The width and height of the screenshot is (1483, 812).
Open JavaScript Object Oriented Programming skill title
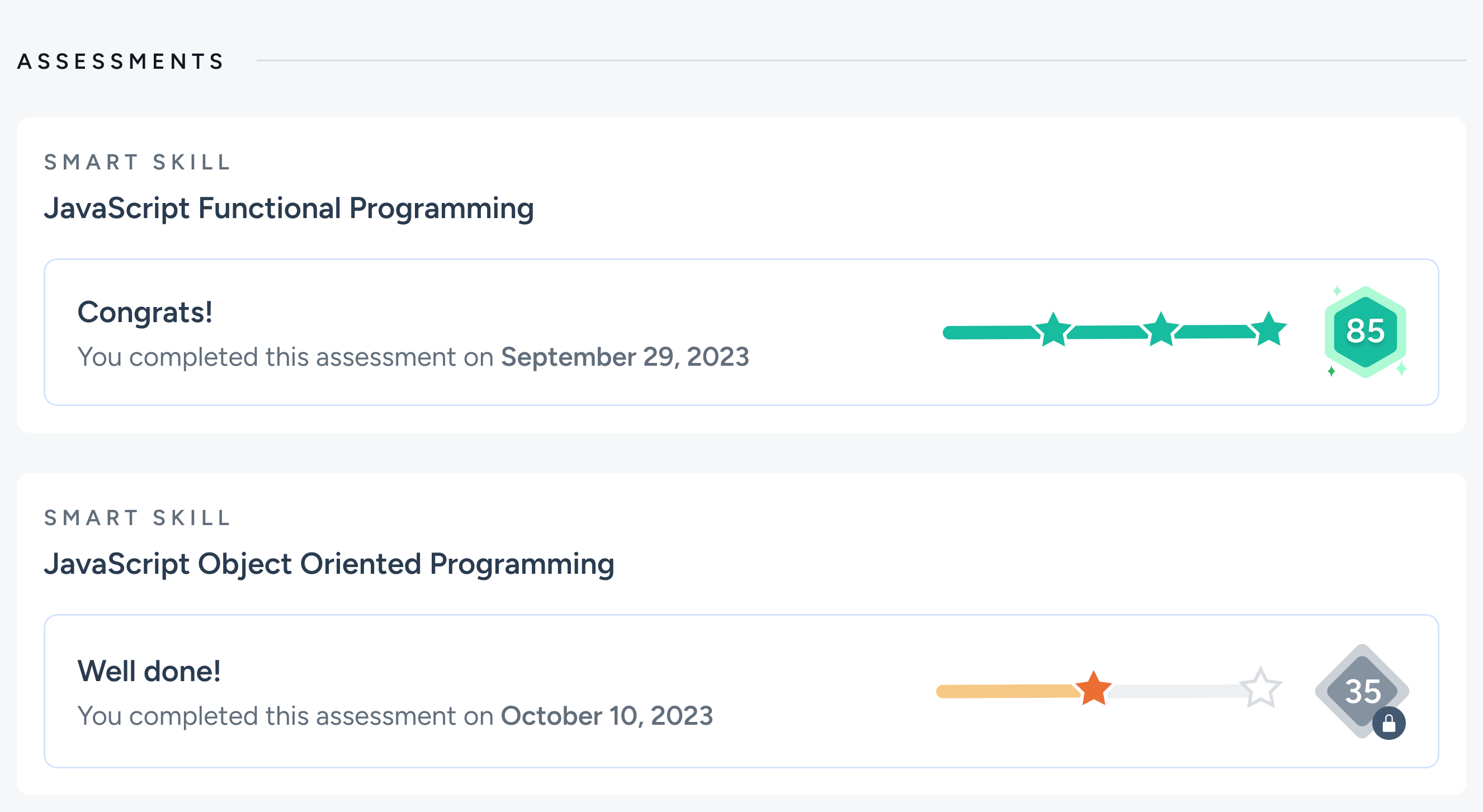(x=329, y=563)
